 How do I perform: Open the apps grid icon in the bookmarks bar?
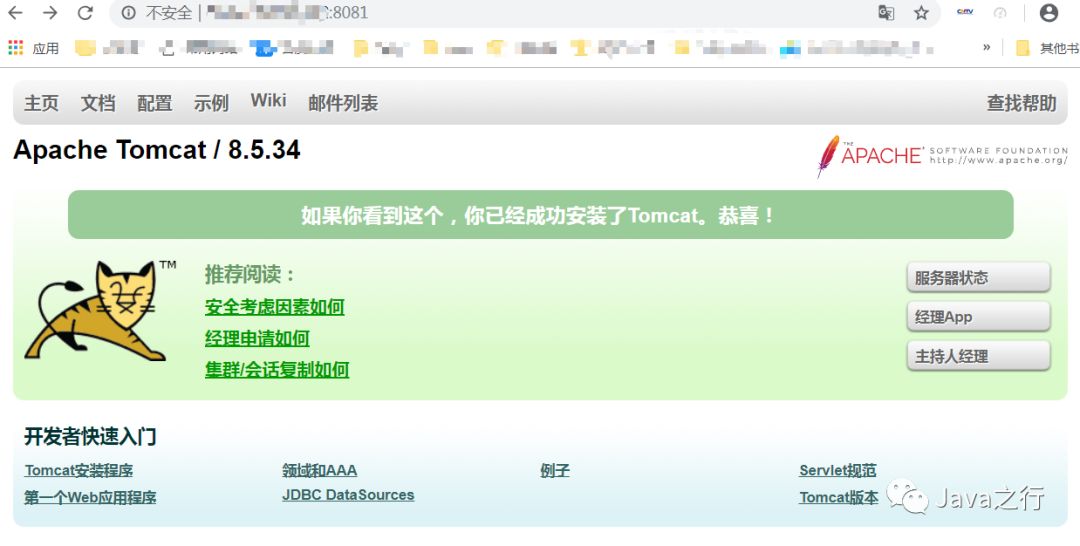pyautogui.click(x=15, y=48)
